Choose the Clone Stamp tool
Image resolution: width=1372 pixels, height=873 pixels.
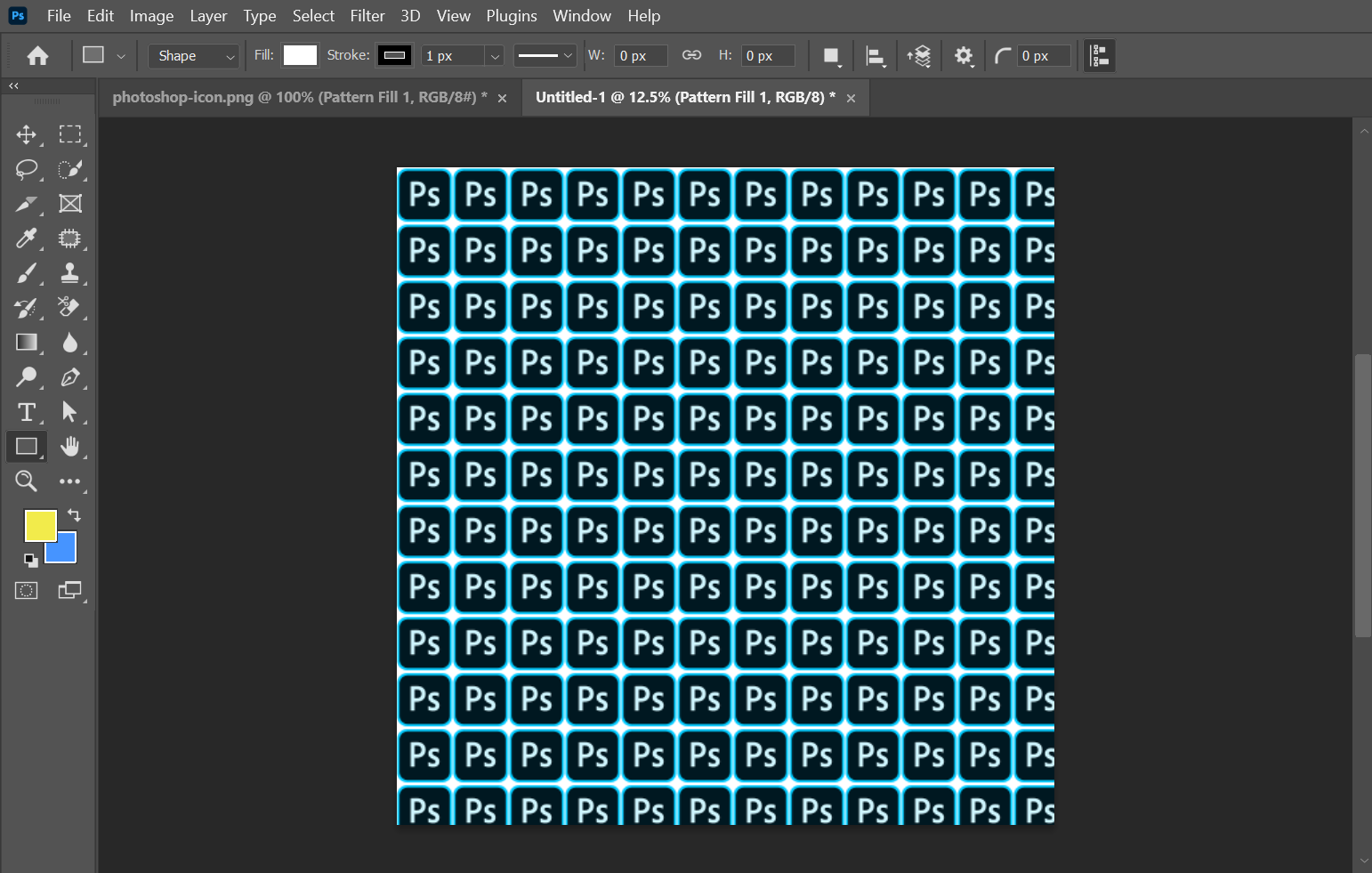(69, 273)
